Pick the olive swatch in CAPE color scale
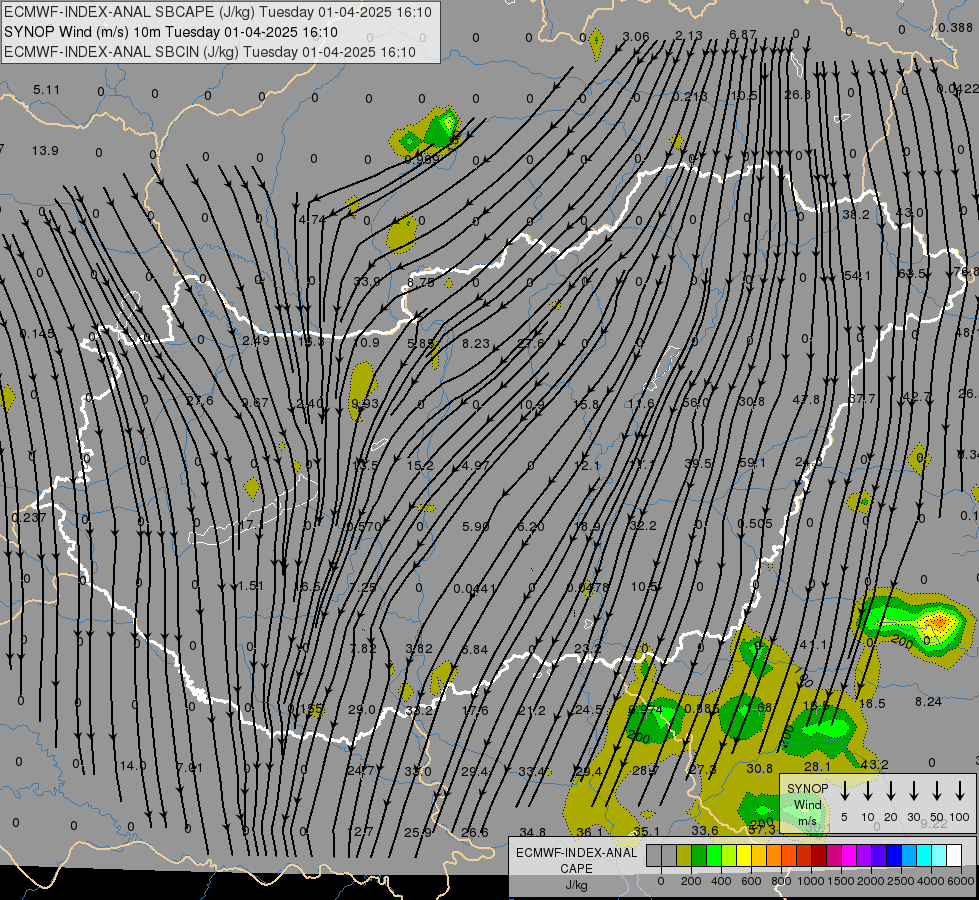Image resolution: width=979 pixels, height=900 pixels. tap(684, 855)
